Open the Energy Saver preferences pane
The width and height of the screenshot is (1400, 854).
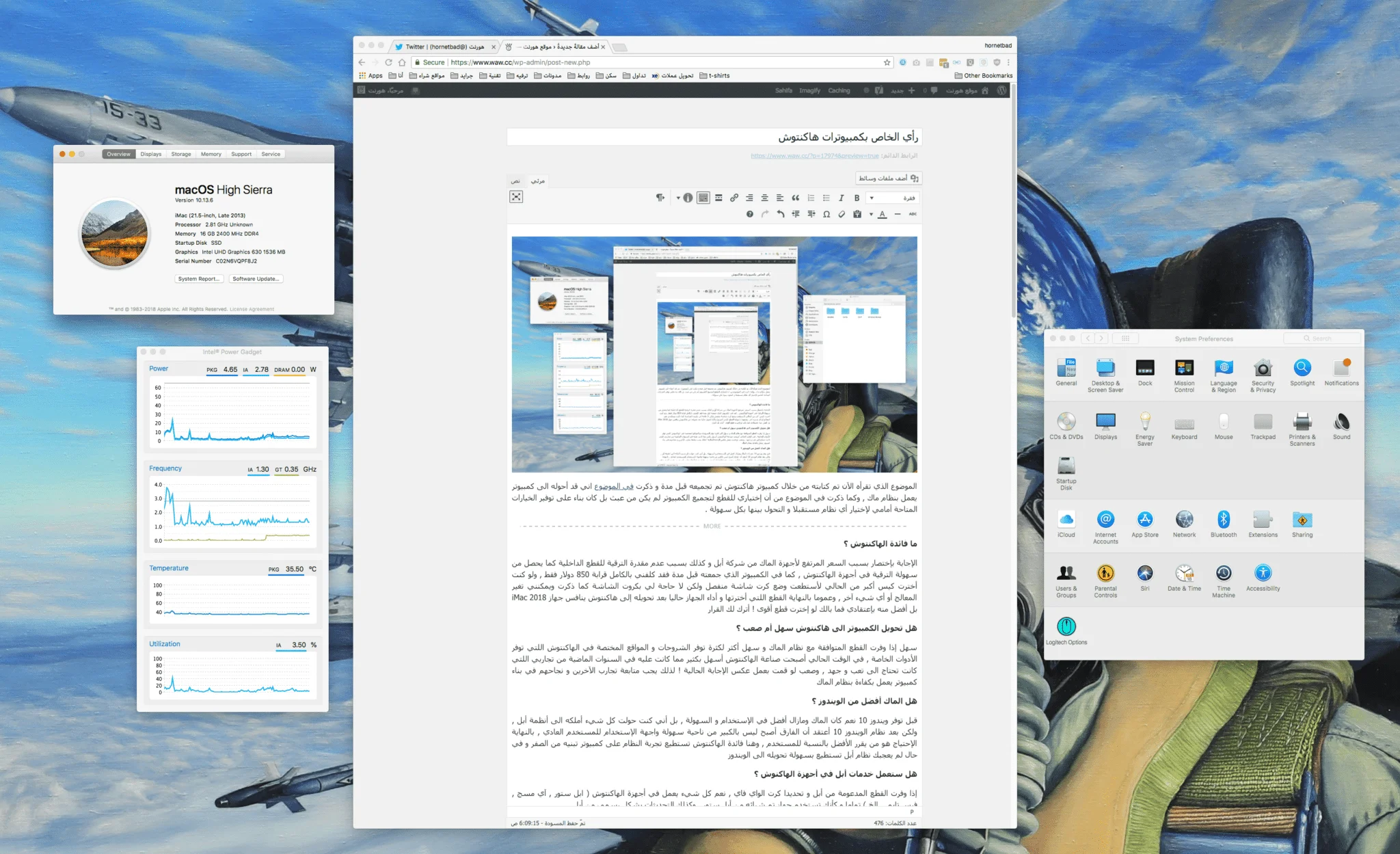pyautogui.click(x=1145, y=429)
